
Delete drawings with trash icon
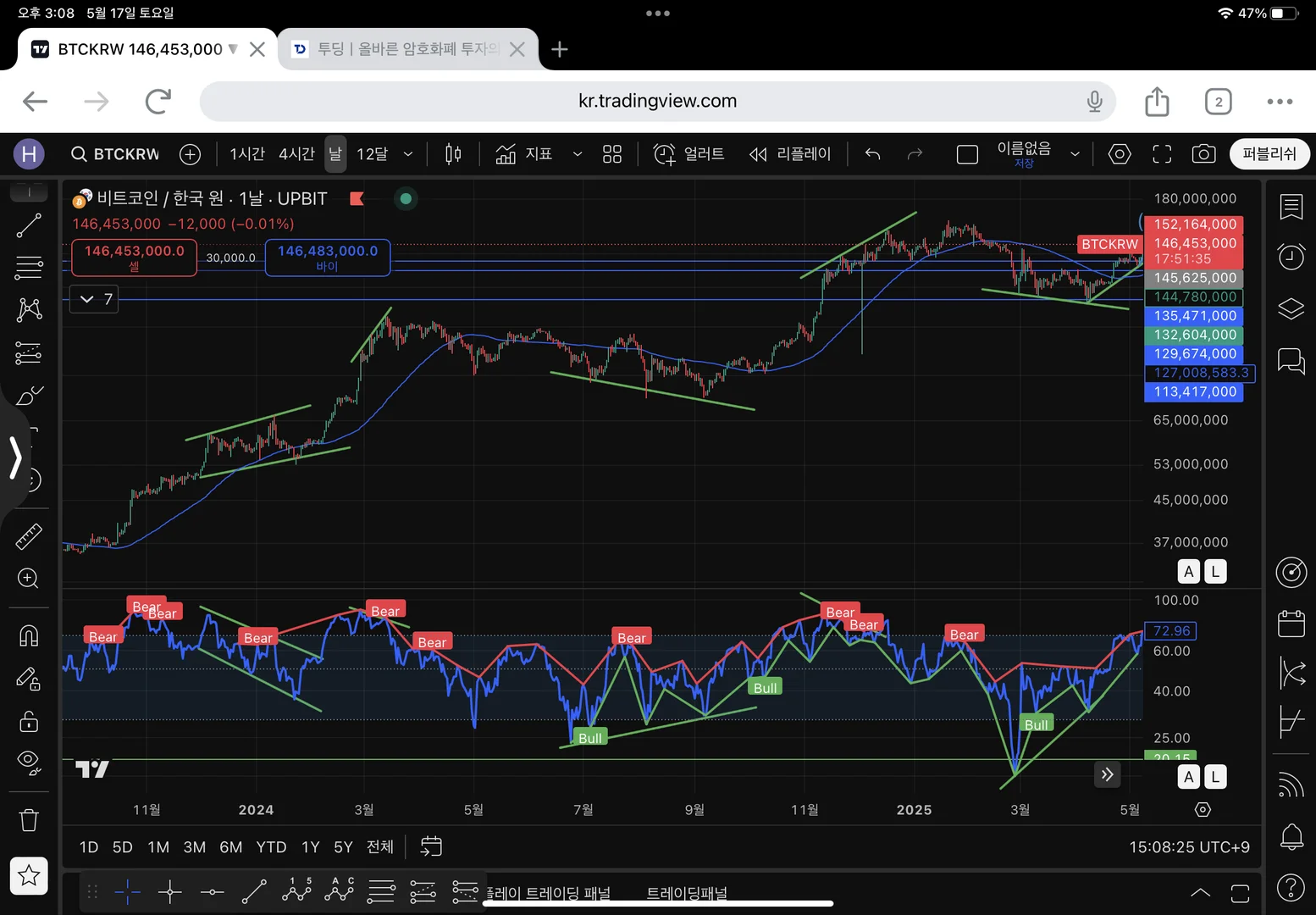[x=29, y=820]
